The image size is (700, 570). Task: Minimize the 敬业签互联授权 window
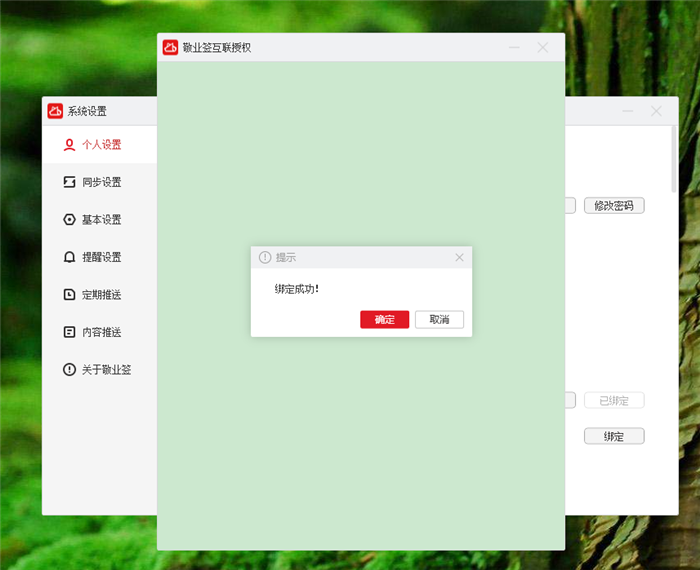click(x=514, y=47)
